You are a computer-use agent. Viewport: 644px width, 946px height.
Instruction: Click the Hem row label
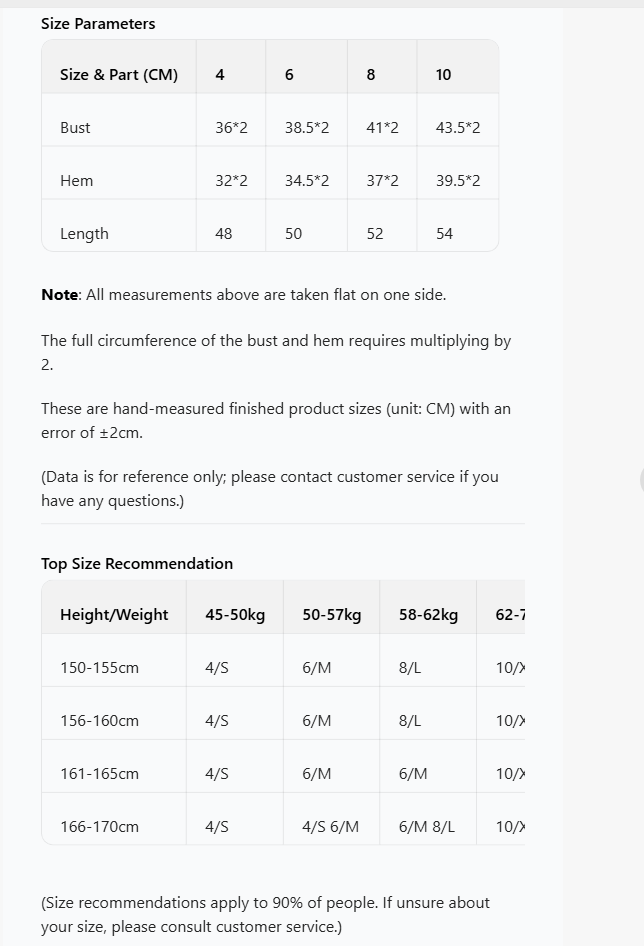(x=76, y=180)
